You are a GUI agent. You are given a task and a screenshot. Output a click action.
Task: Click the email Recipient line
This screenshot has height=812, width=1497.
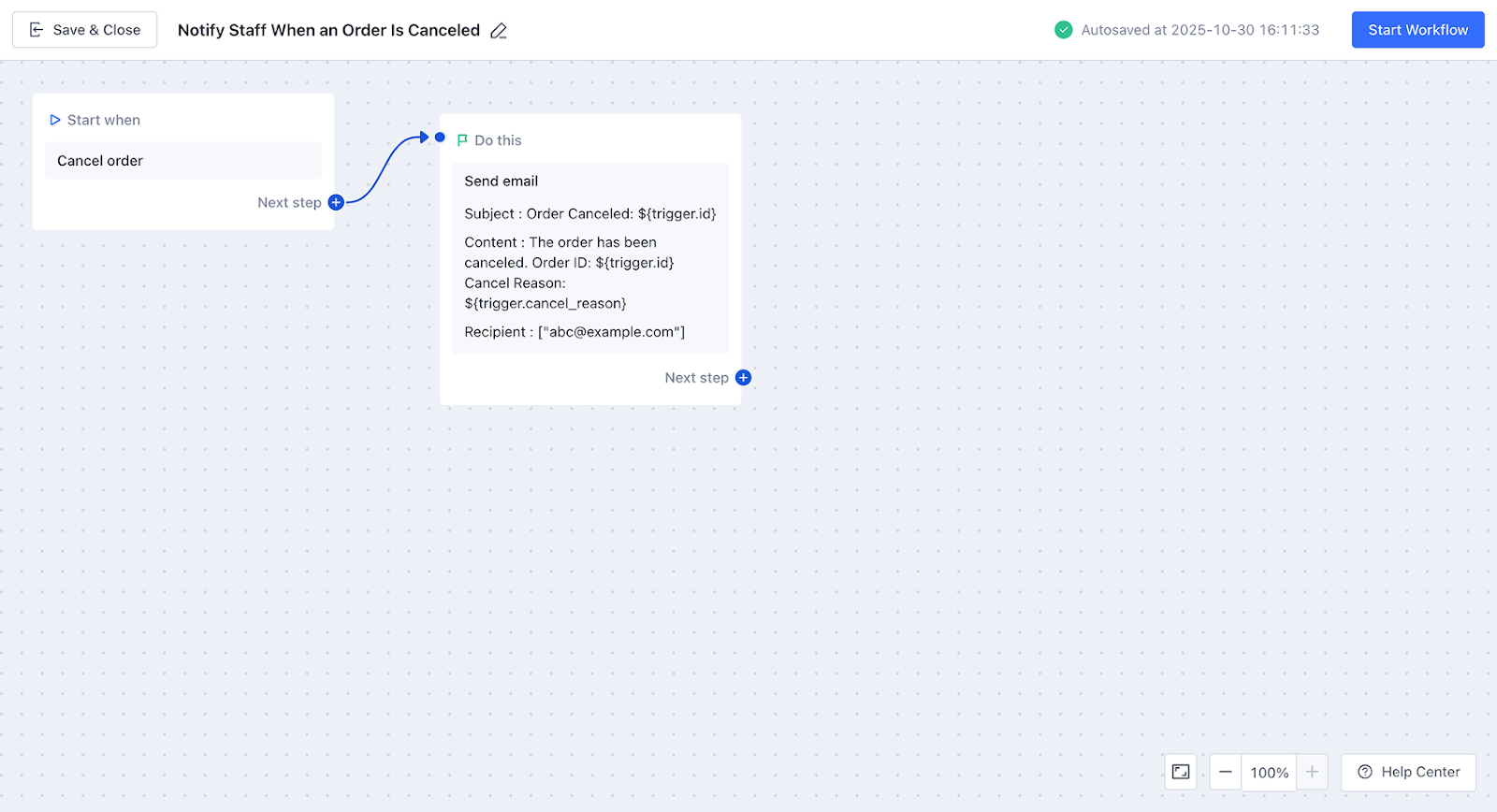coord(574,332)
